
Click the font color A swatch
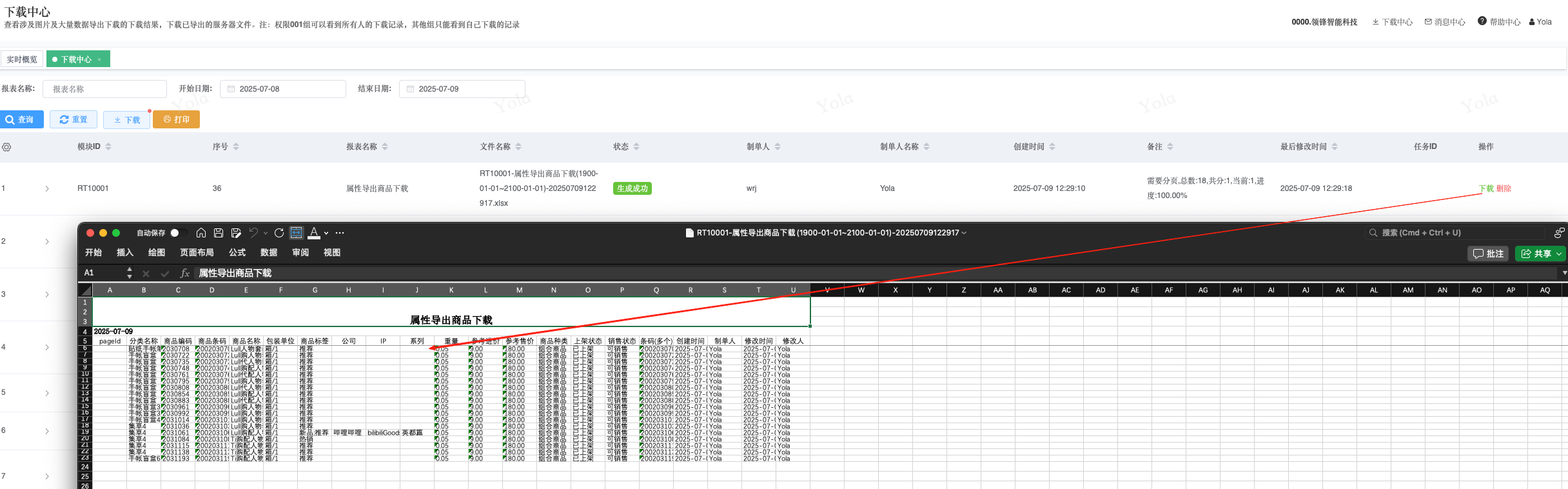[314, 232]
